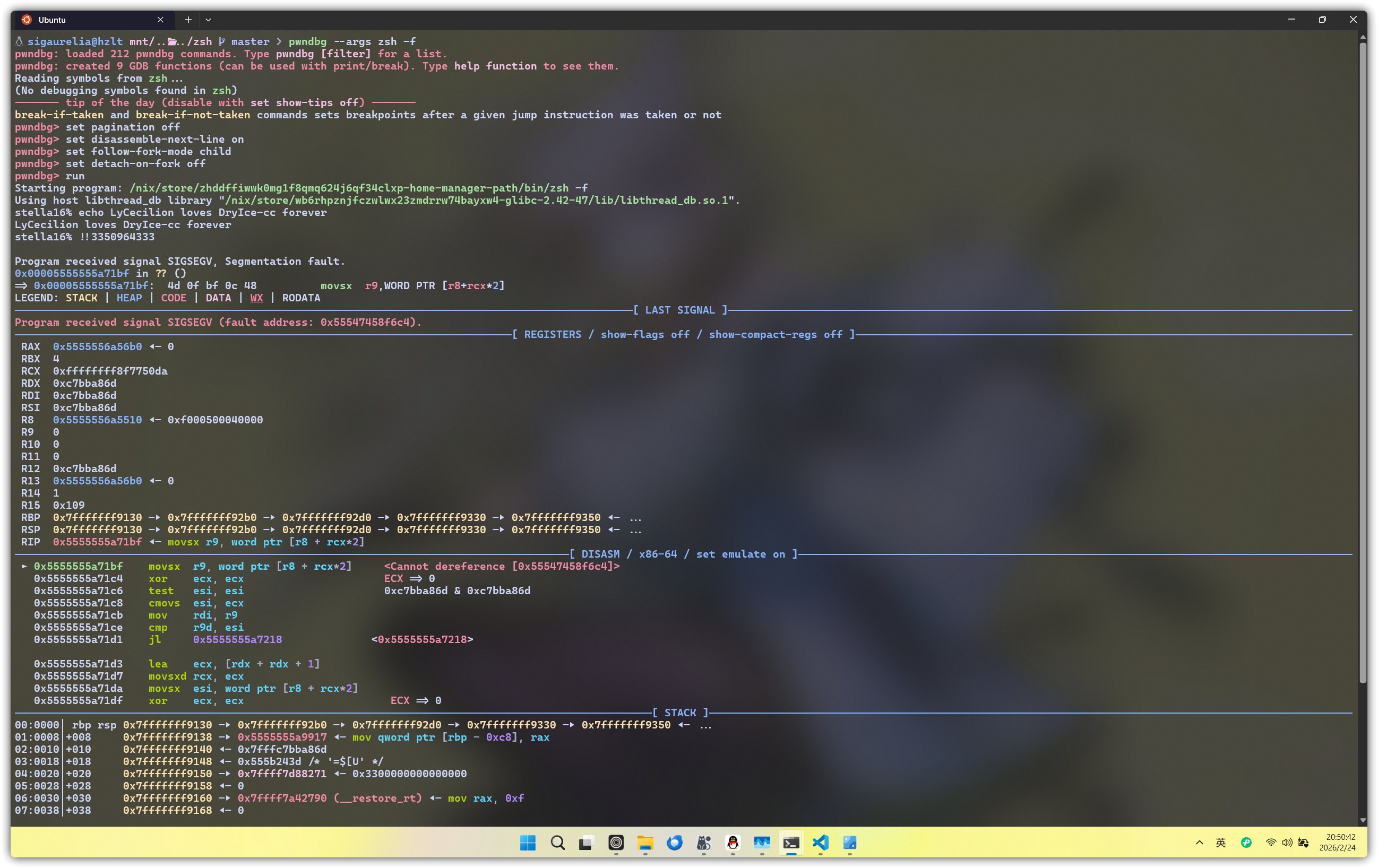Open a new terminal tab with plus button
The width and height of the screenshot is (1378, 868).
click(x=188, y=20)
